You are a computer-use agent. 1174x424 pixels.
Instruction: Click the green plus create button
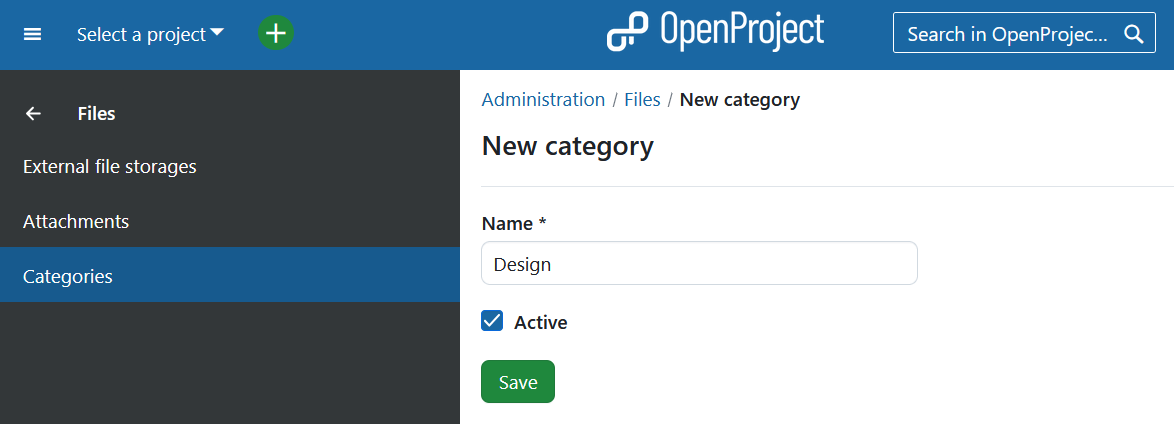pyautogui.click(x=276, y=33)
